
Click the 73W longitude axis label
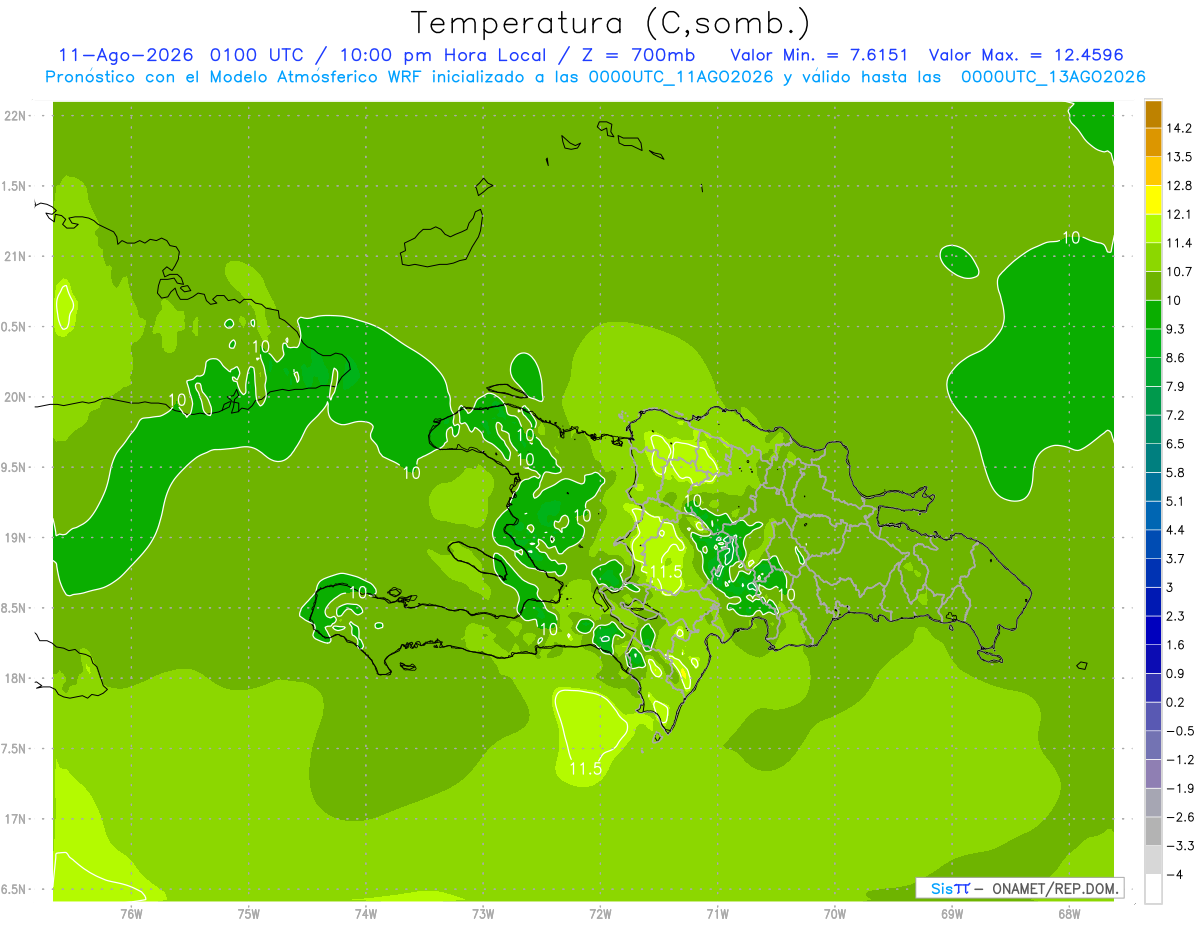pos(483,914)
